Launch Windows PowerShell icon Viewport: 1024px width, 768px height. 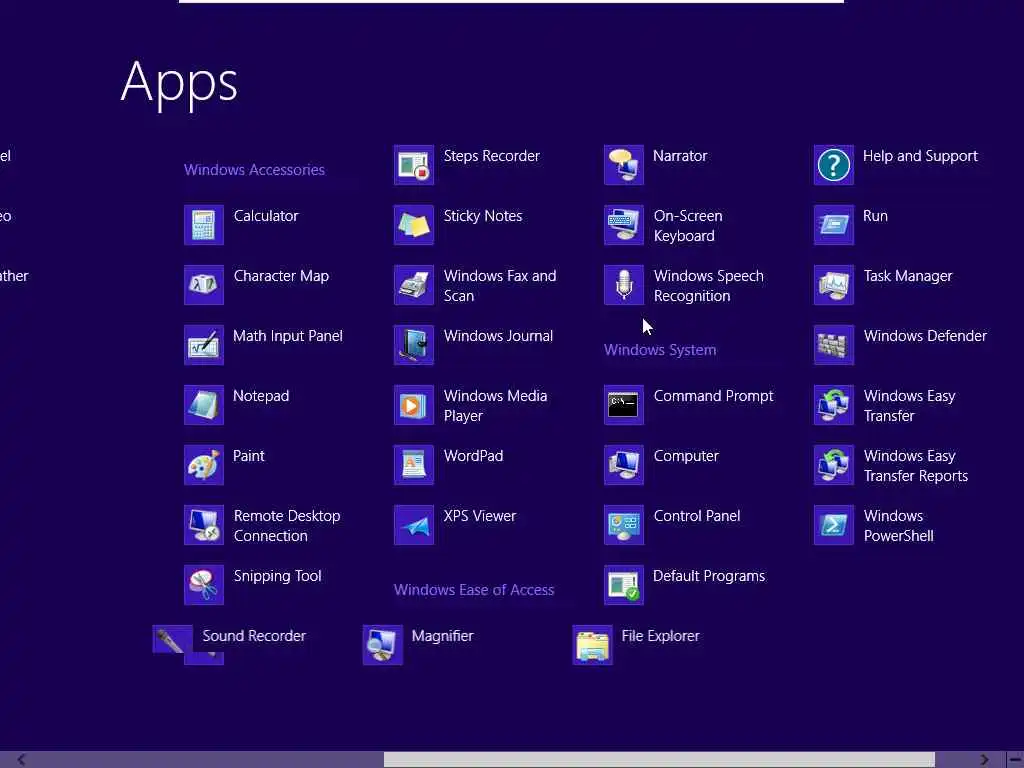pos(834,525)
